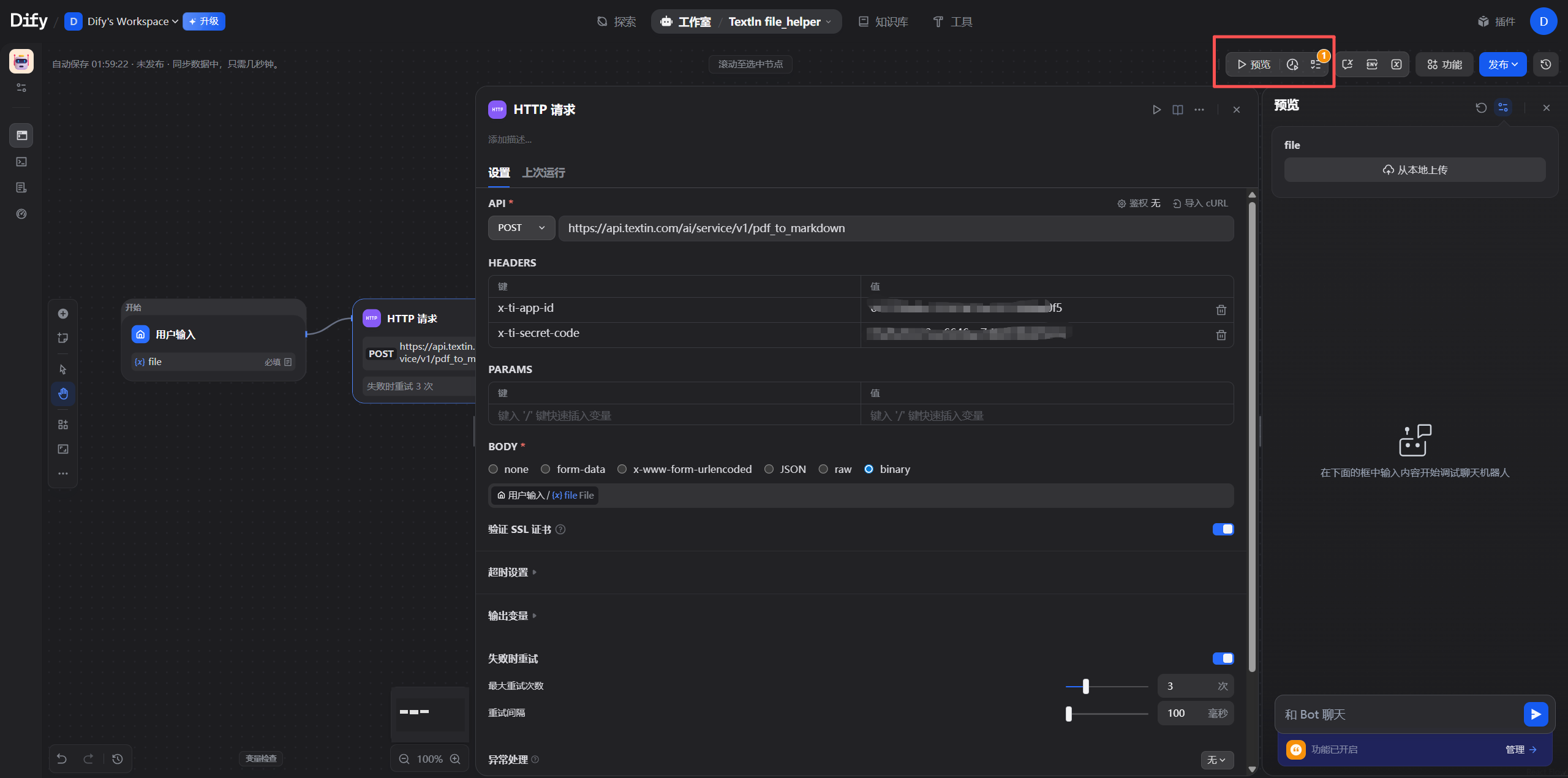
Task: Disable the verify SSL certificate toggle
Action: pos(1223,529)
